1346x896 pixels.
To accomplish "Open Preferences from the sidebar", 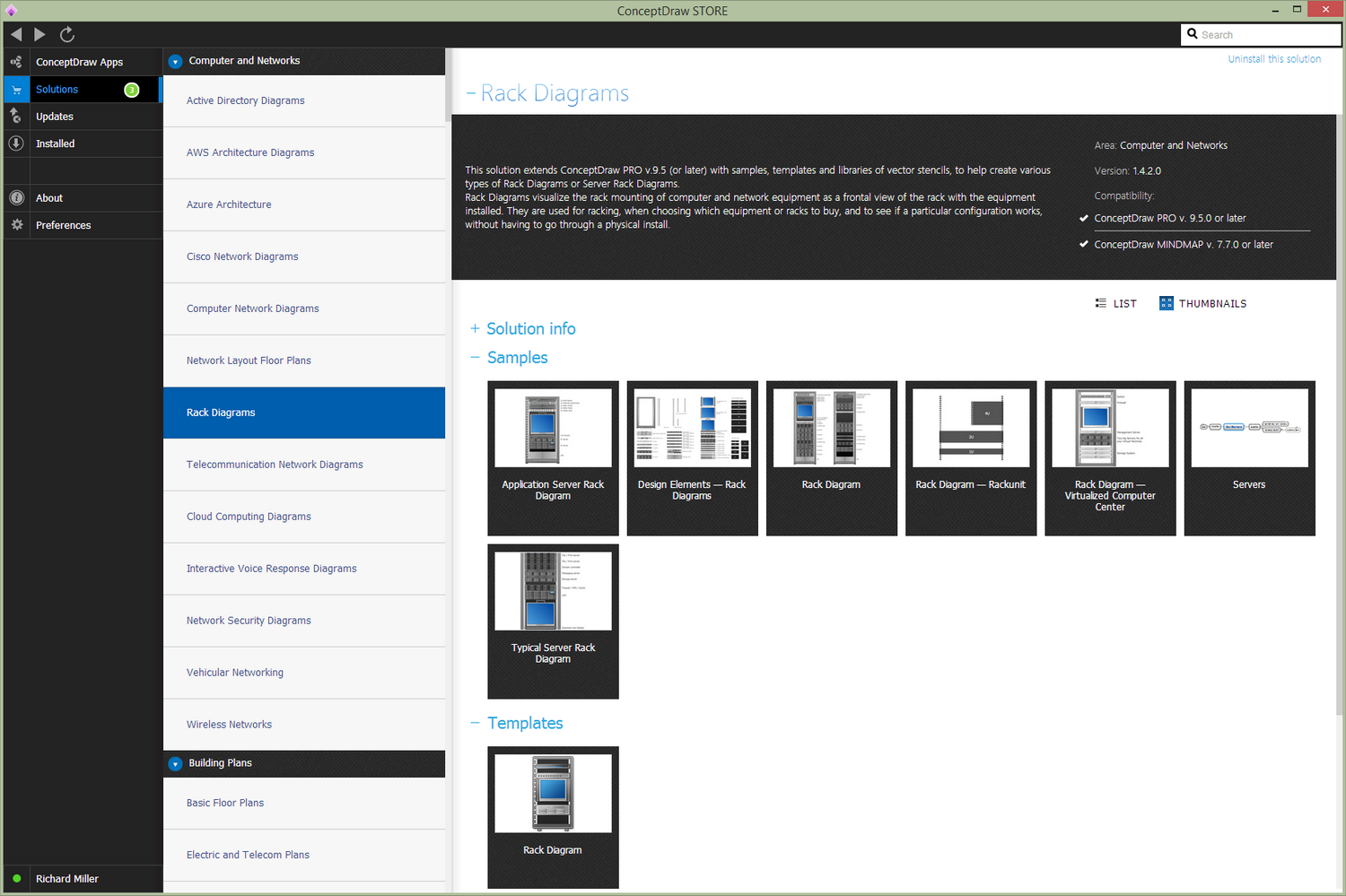I will 63,225.
